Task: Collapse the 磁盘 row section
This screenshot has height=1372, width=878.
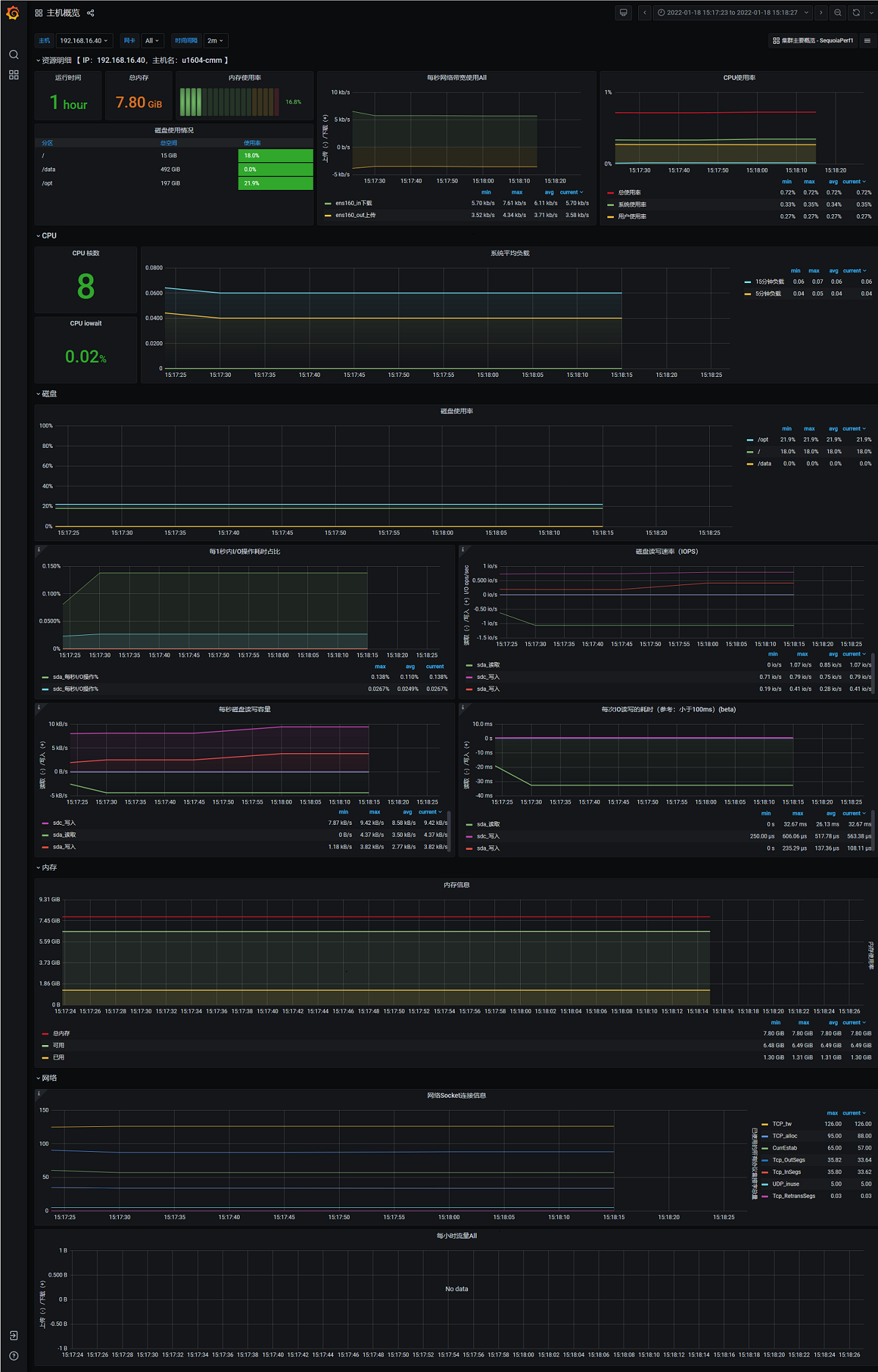Action: pyautogui.click(x=49, y=394)
